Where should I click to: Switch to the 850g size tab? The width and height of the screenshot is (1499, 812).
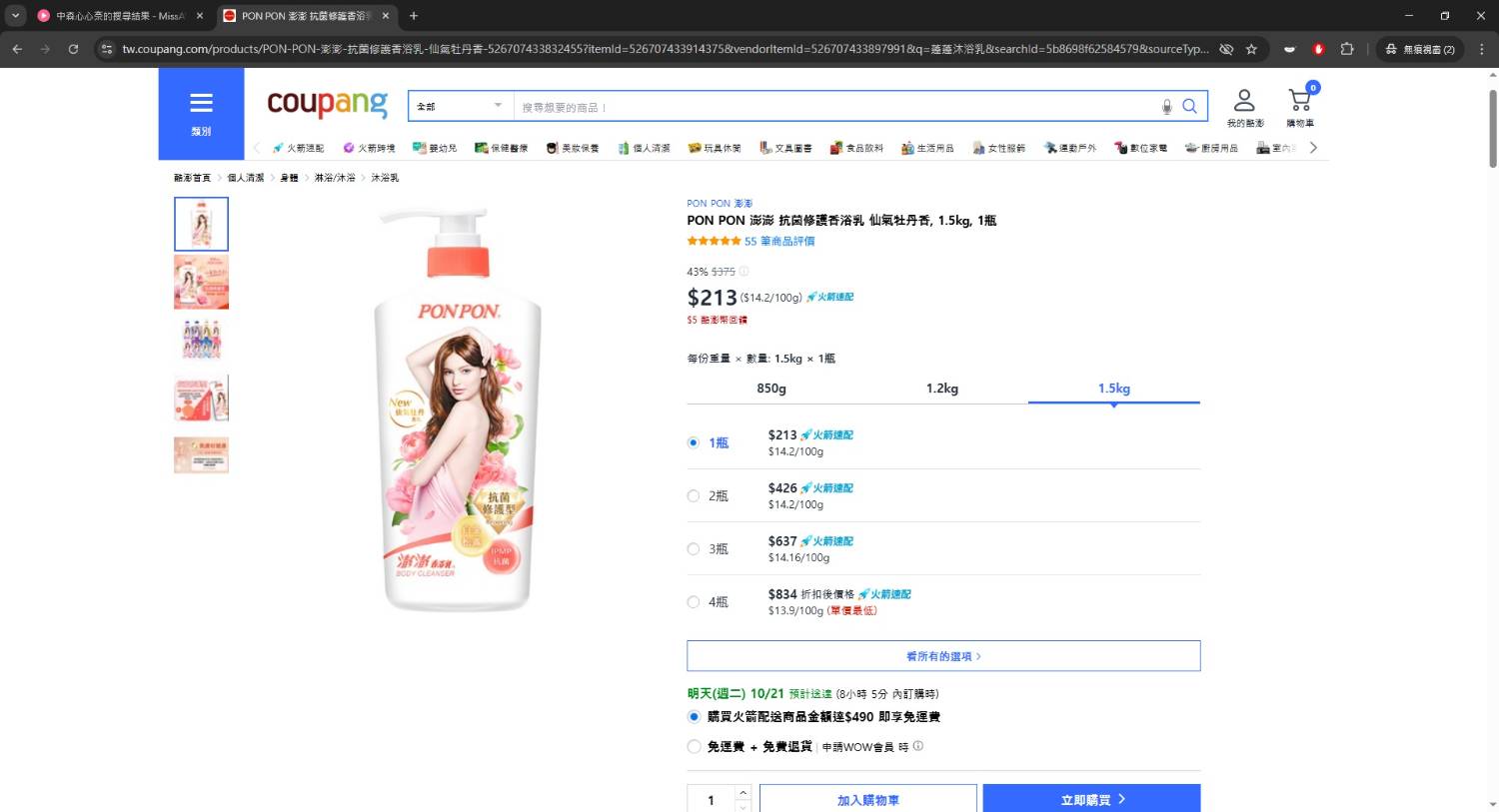click(770, 389)
